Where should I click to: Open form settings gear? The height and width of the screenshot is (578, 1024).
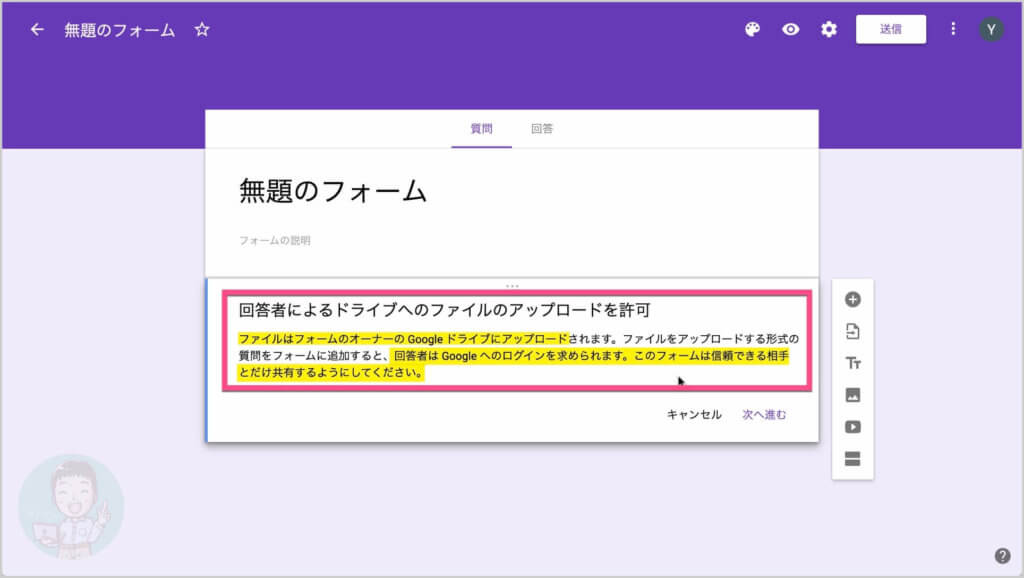pyautogui.click(x=829, y=30)
